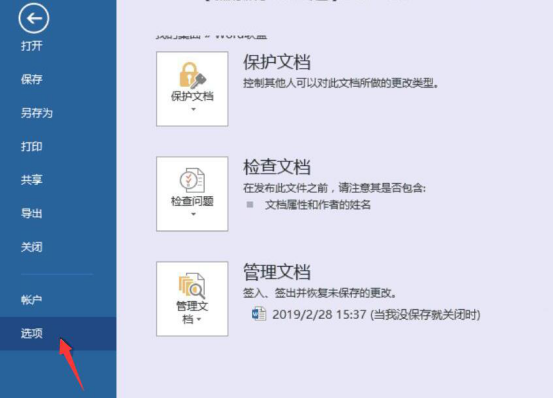Viewport: 554px width, 398px height.
Task: Click the 在发布此文件之前 notice text
Action: pos(334,188)
